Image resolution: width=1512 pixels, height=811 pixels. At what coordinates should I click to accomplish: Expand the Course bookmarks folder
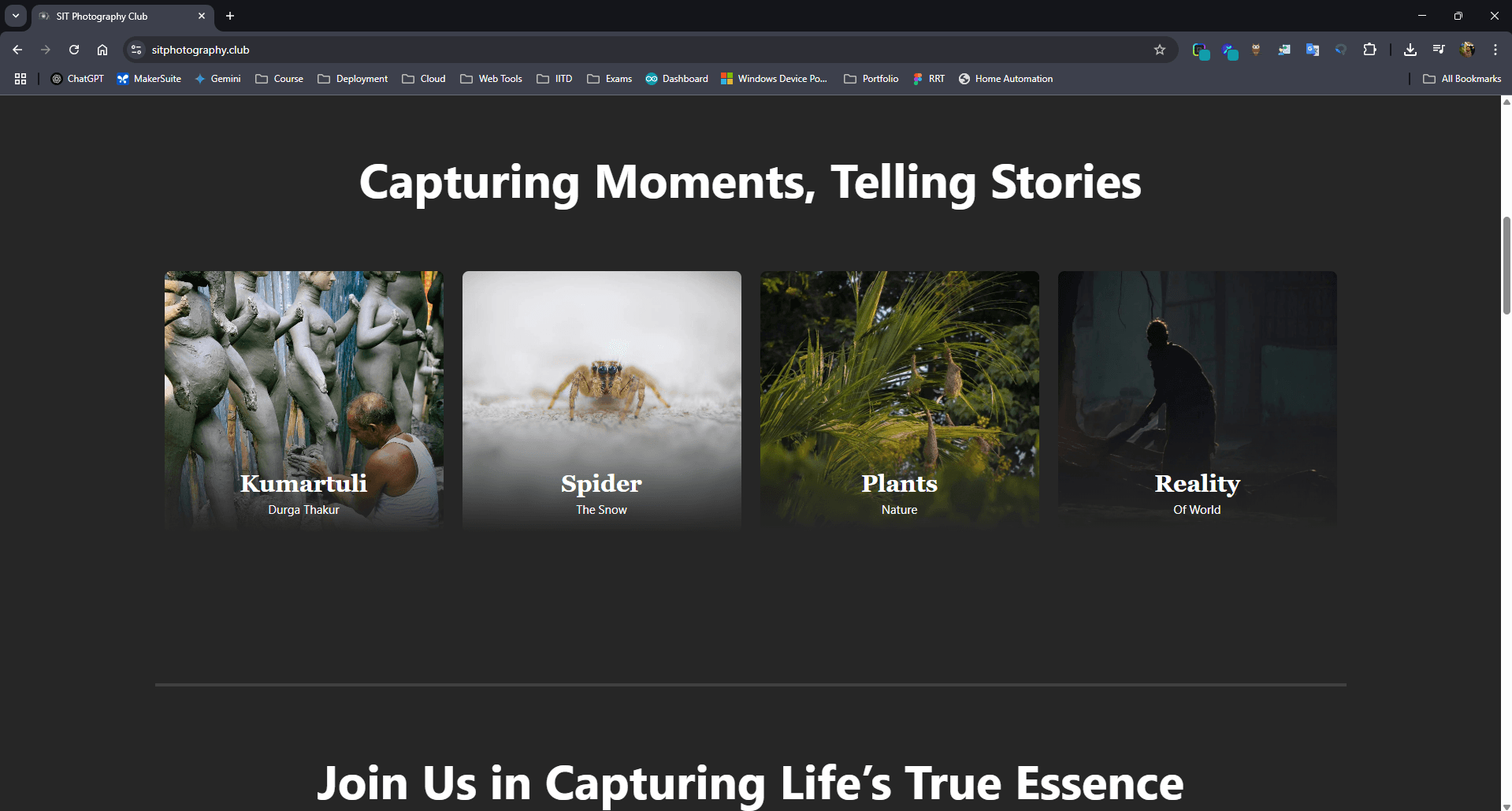point(280,79)
